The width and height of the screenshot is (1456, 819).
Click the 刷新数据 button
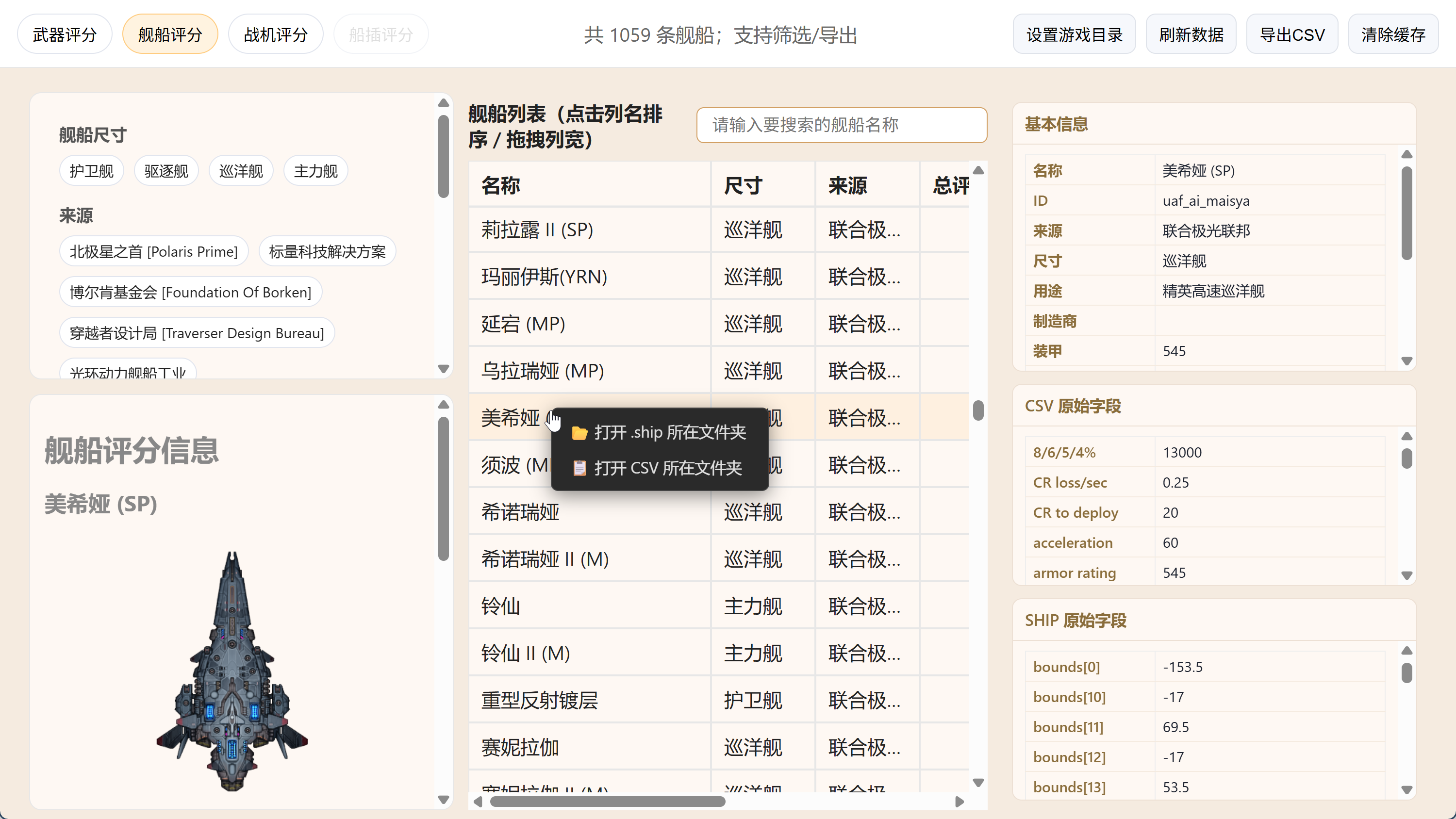[1191, 34]
